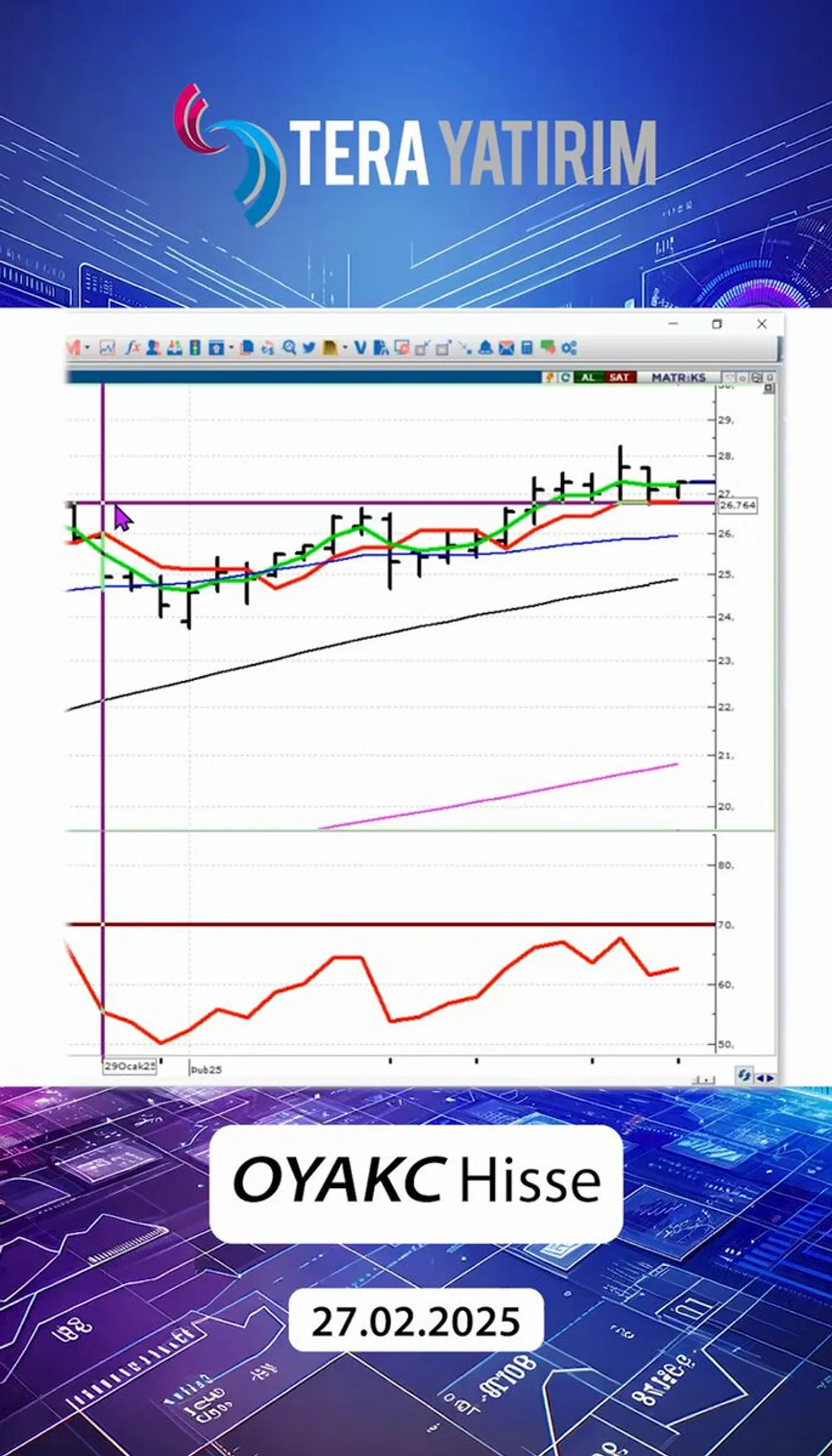The height and width of the screenshot is (1456, 832).
Task: Expand the dropdown arrow after calendar panel icon
Action: pos(231,348)
